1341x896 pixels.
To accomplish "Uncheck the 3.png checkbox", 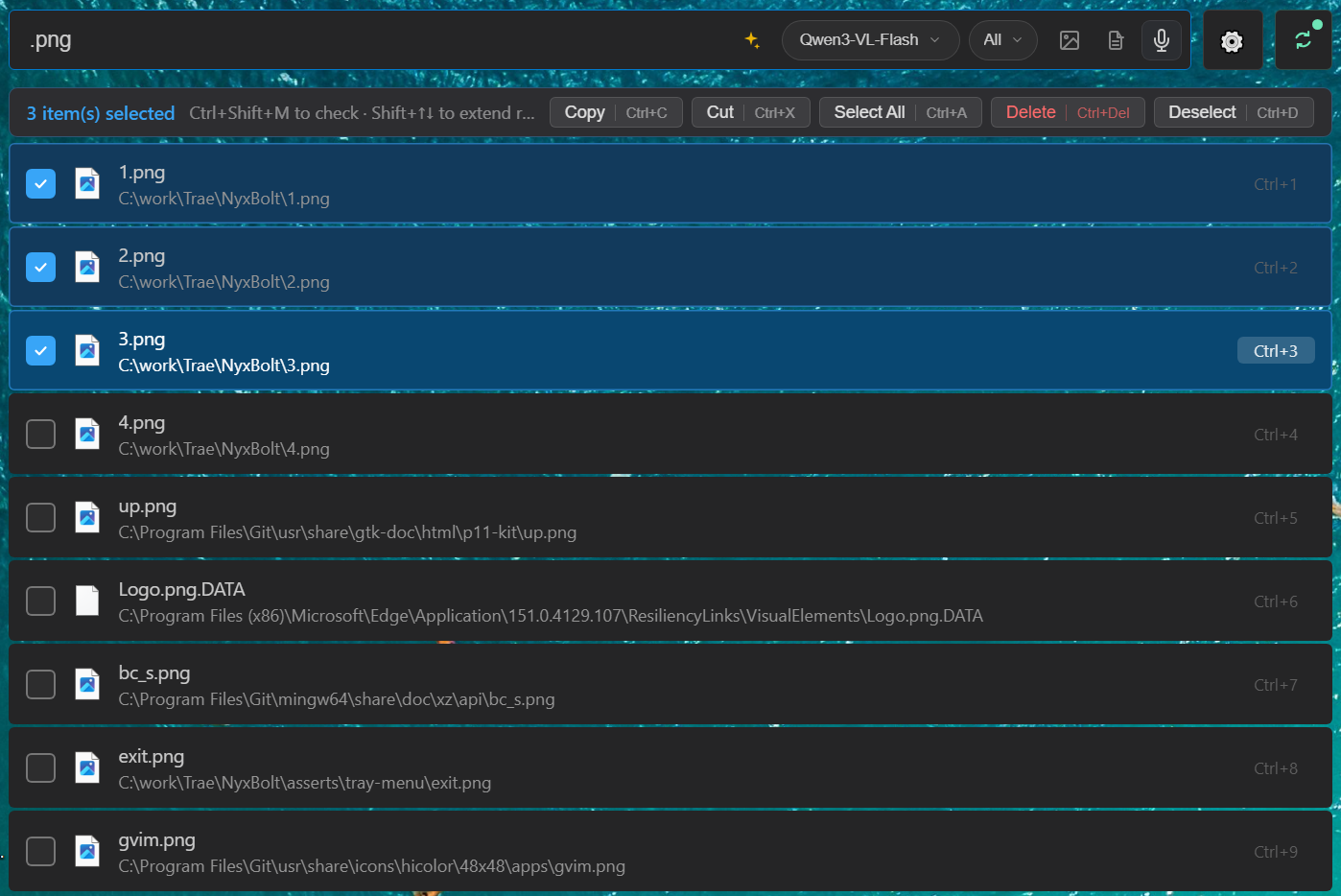I will [x=40, y=350].
